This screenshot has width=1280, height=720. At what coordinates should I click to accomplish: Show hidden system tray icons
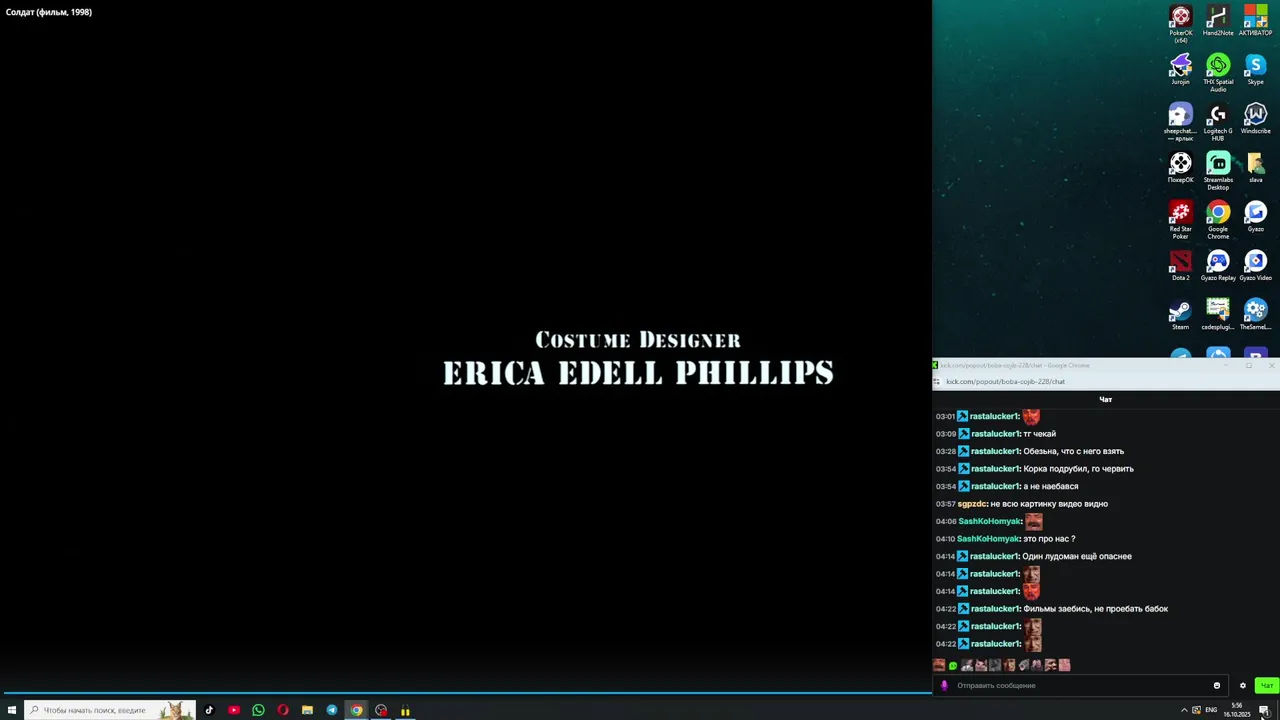pos(1184,710)
